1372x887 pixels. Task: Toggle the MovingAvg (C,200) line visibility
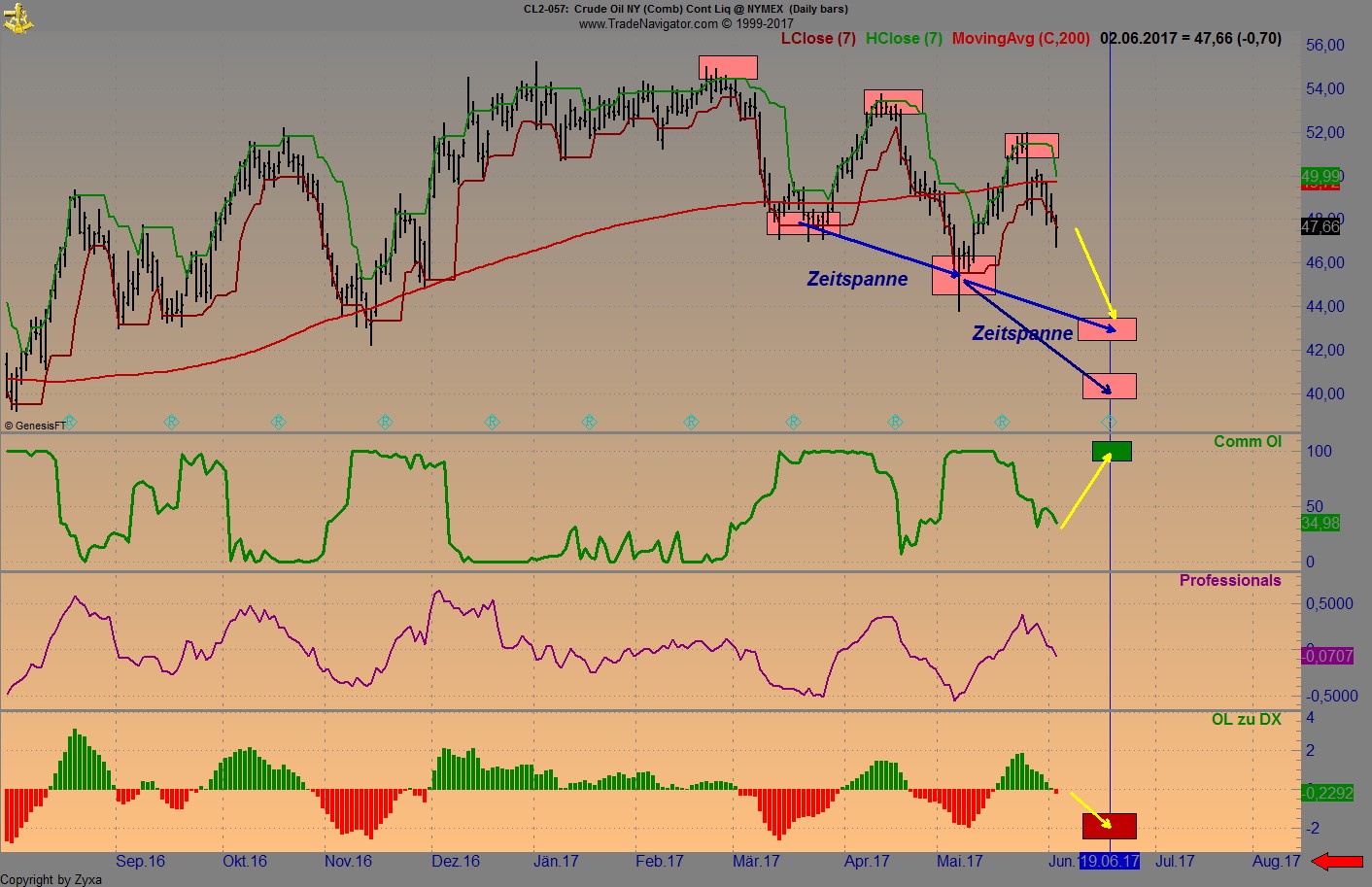pos(1019,39)
